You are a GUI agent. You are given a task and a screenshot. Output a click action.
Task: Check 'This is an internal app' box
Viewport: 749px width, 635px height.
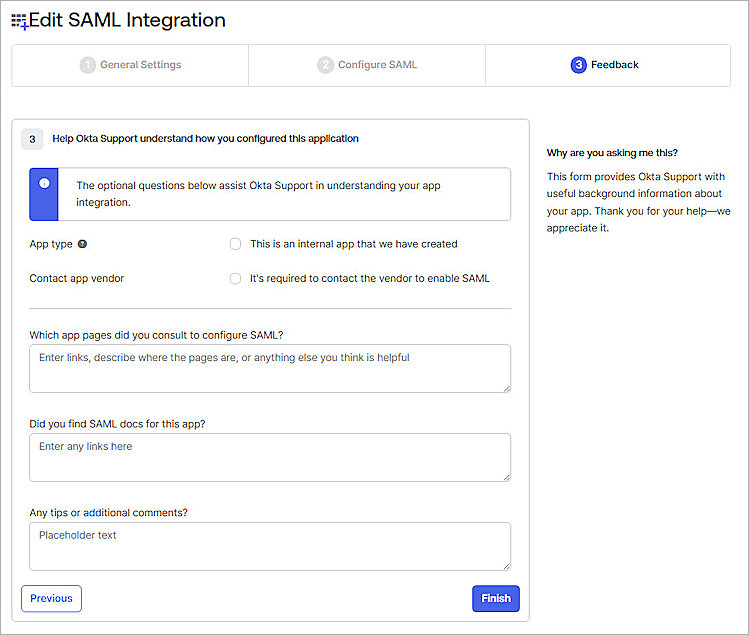tap(235, 244)
